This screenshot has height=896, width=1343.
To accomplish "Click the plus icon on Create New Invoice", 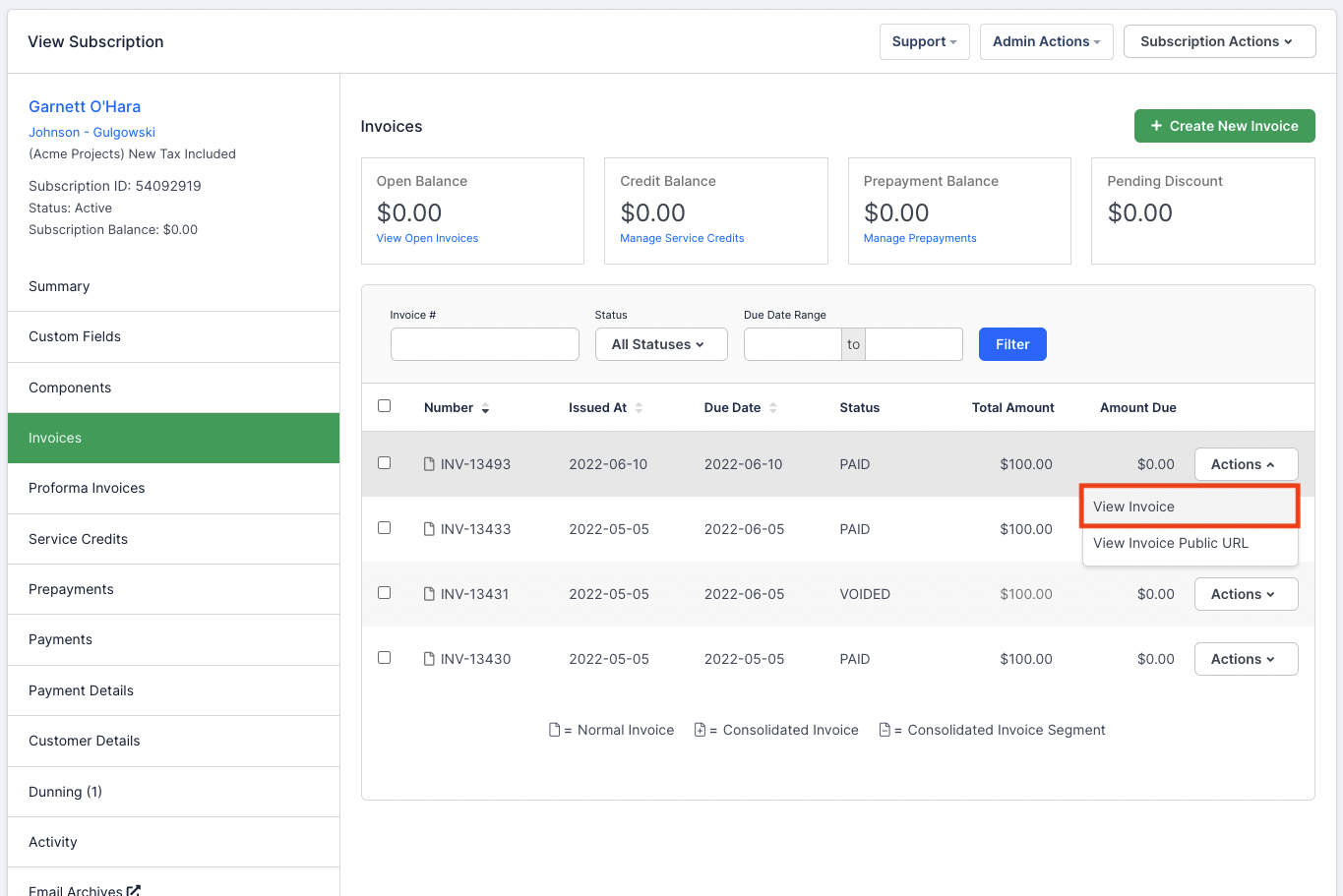I will click(x=1155, y=126).
